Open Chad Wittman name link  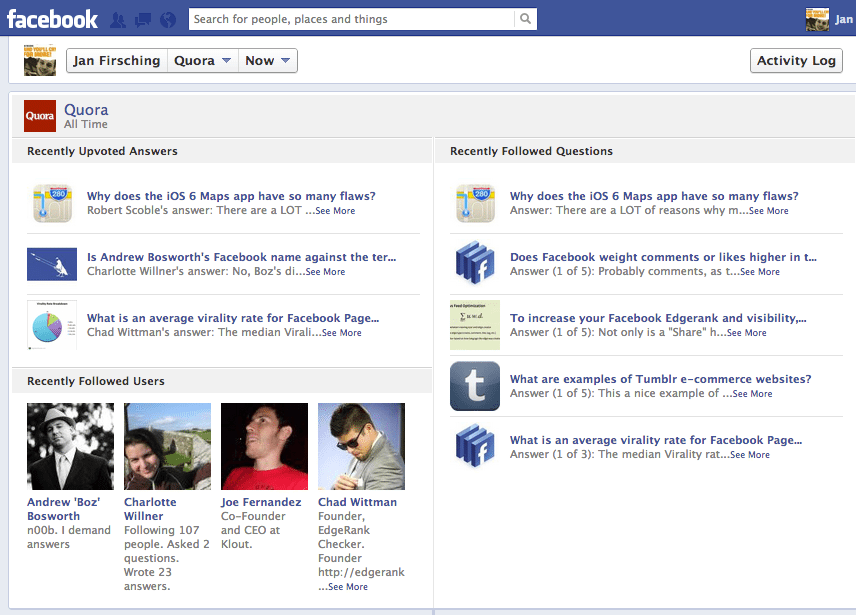358,502
